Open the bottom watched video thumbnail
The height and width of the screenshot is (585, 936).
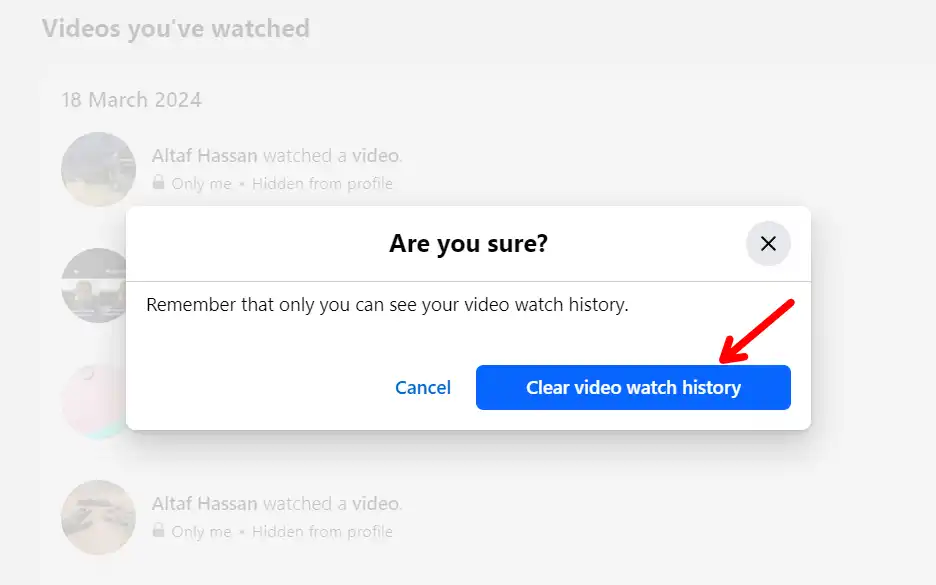coord(98,517)
